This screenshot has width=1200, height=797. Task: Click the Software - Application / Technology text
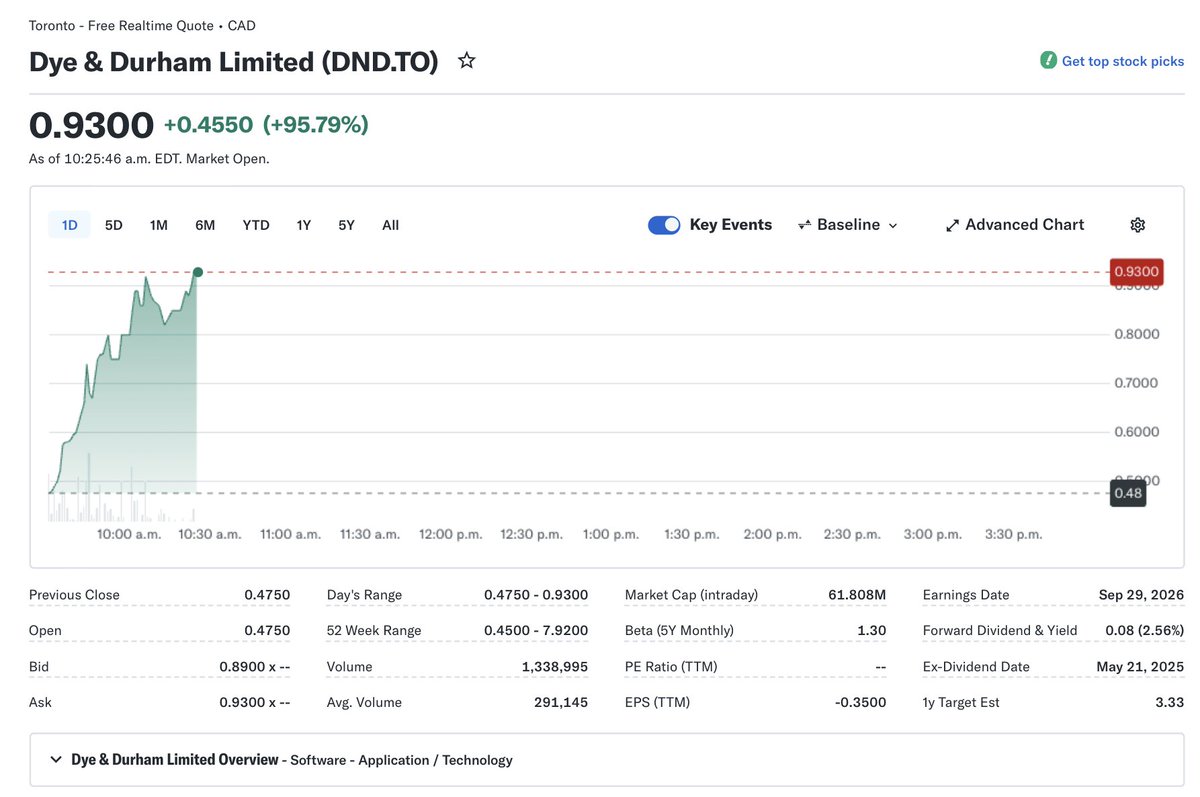[401, 760]
